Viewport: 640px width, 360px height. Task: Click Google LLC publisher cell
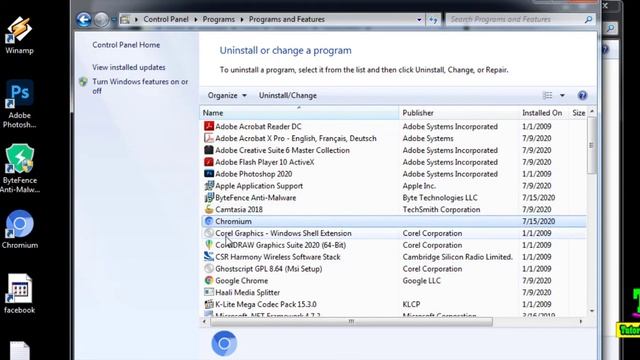coord(422,281)
